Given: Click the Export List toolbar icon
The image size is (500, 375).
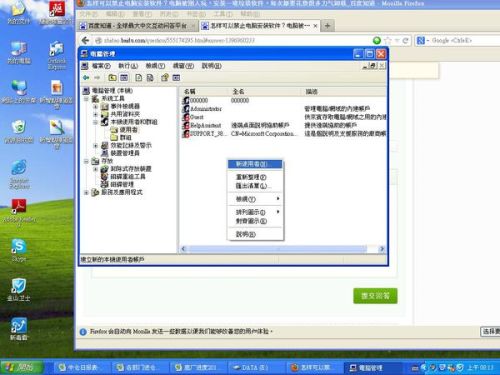Looking at the screenshot, I should [150, 78].
